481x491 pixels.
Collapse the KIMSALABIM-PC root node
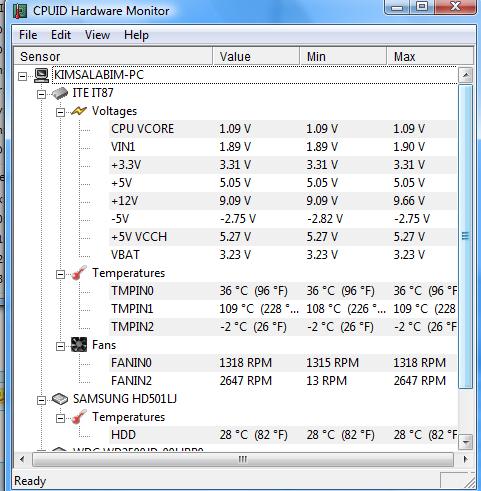22,76
